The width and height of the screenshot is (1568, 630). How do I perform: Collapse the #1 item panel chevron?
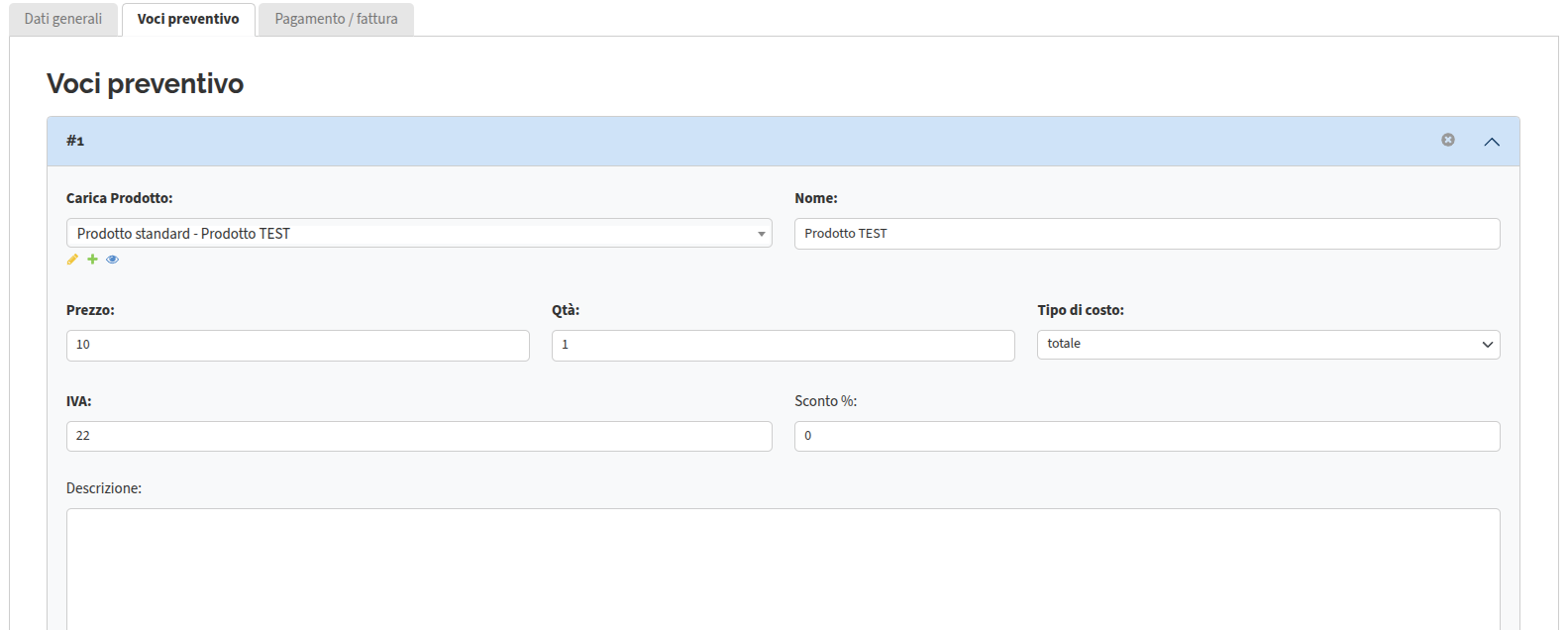point(1492,142)
